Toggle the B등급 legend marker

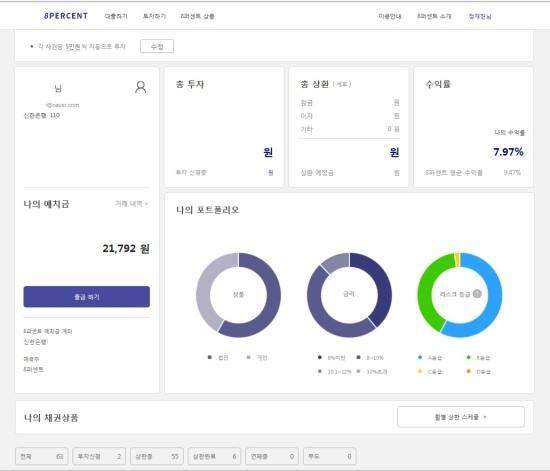pyautogui.click(x=469, y=357)
